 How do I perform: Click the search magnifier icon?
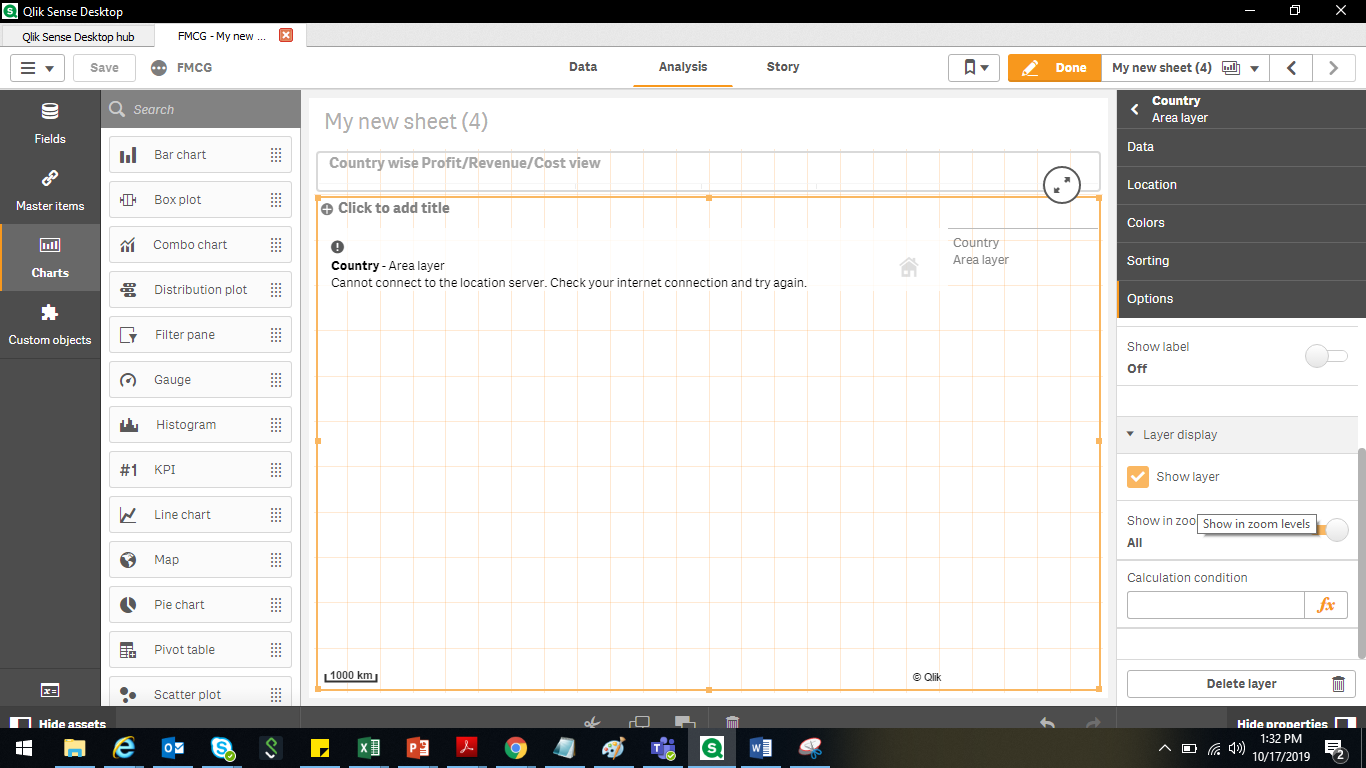pos(117,109)
